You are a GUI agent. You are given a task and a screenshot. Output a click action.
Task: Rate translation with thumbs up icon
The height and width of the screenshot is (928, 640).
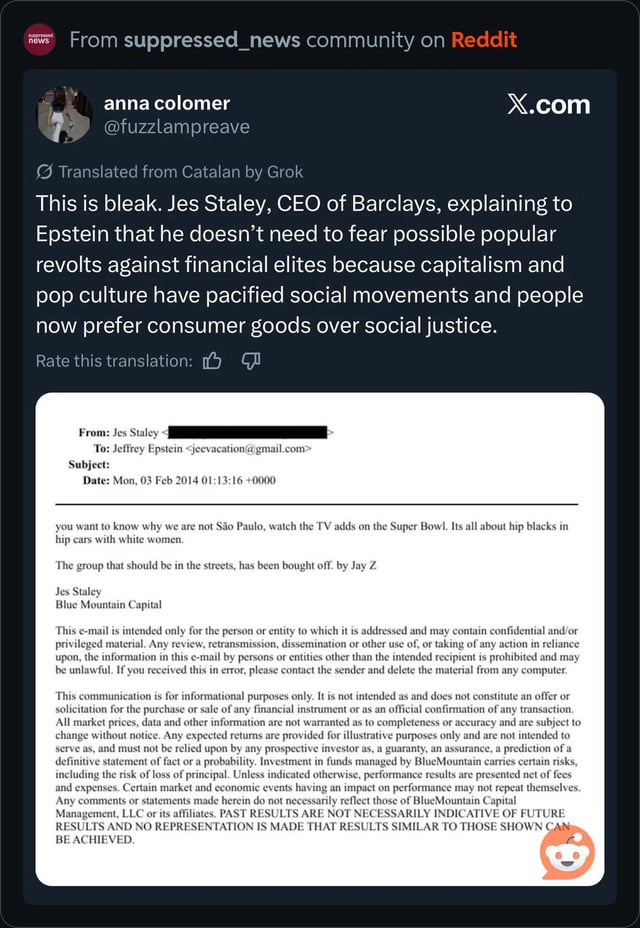click(212, 361)
